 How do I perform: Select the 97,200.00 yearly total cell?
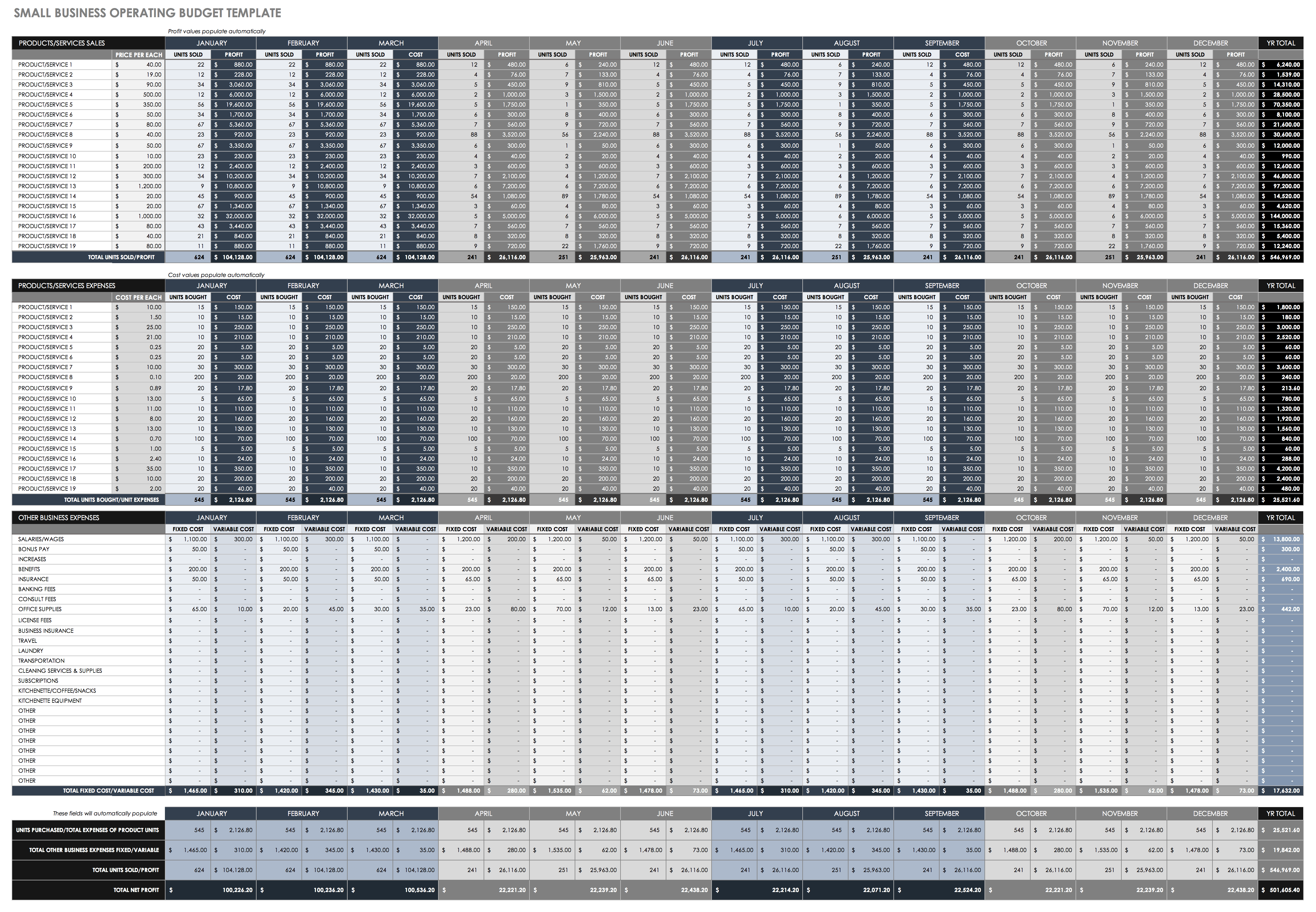point(1280,186)
